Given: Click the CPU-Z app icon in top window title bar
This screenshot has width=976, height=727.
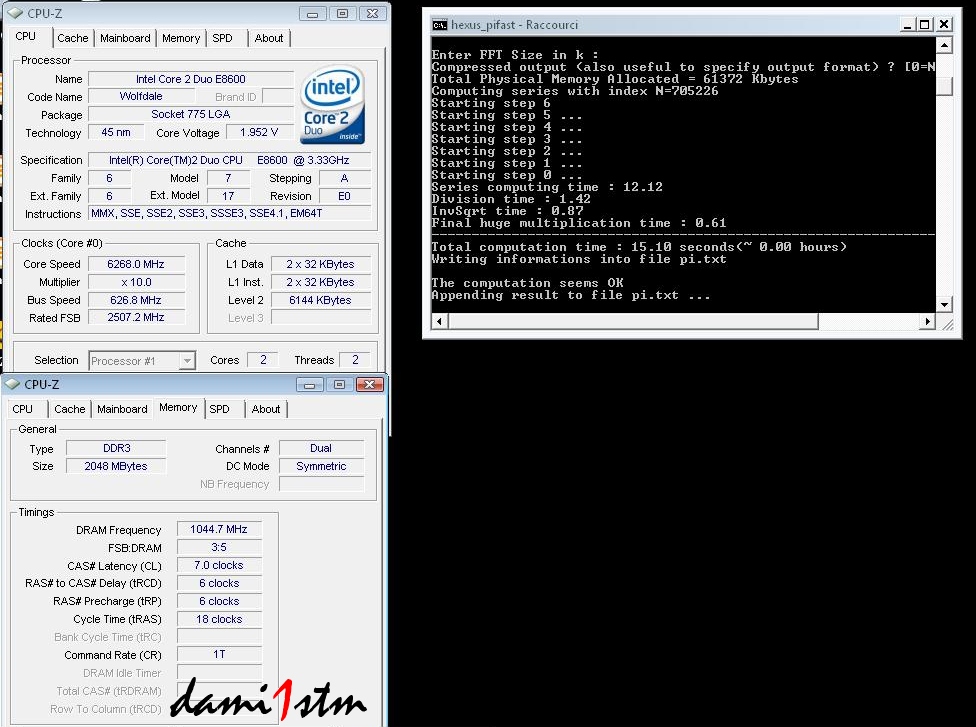Looking at the screenshot, I should (15, 13).
